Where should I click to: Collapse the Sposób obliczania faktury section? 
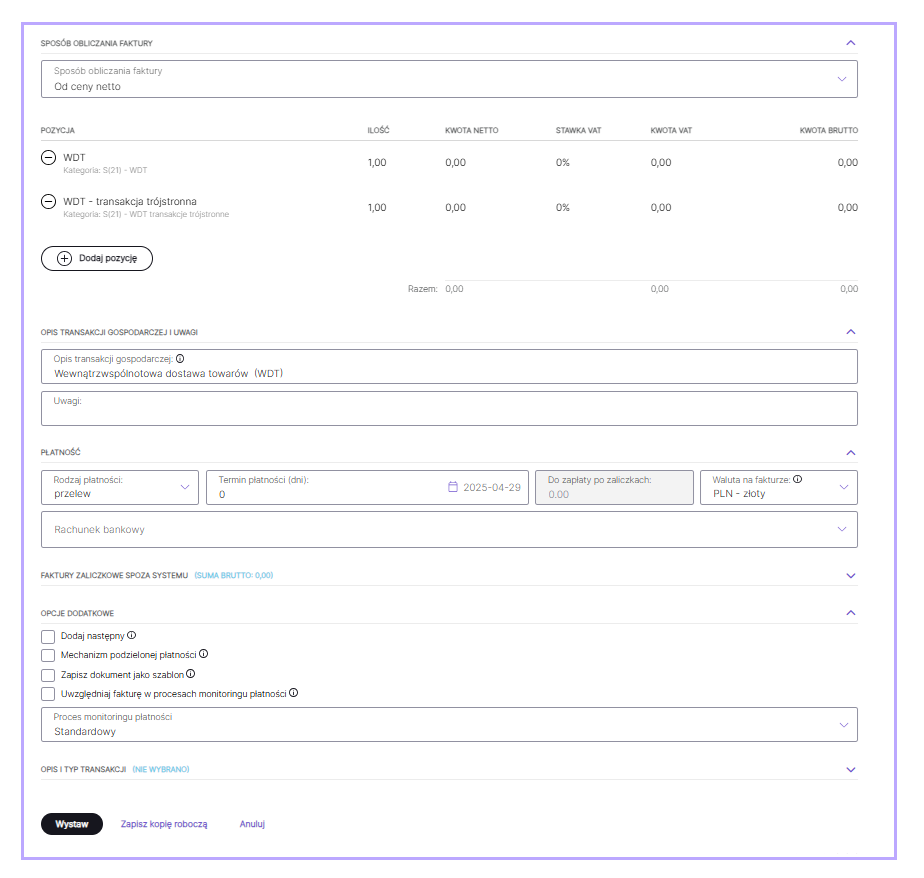pyautogui.click(x=850, y=43)
